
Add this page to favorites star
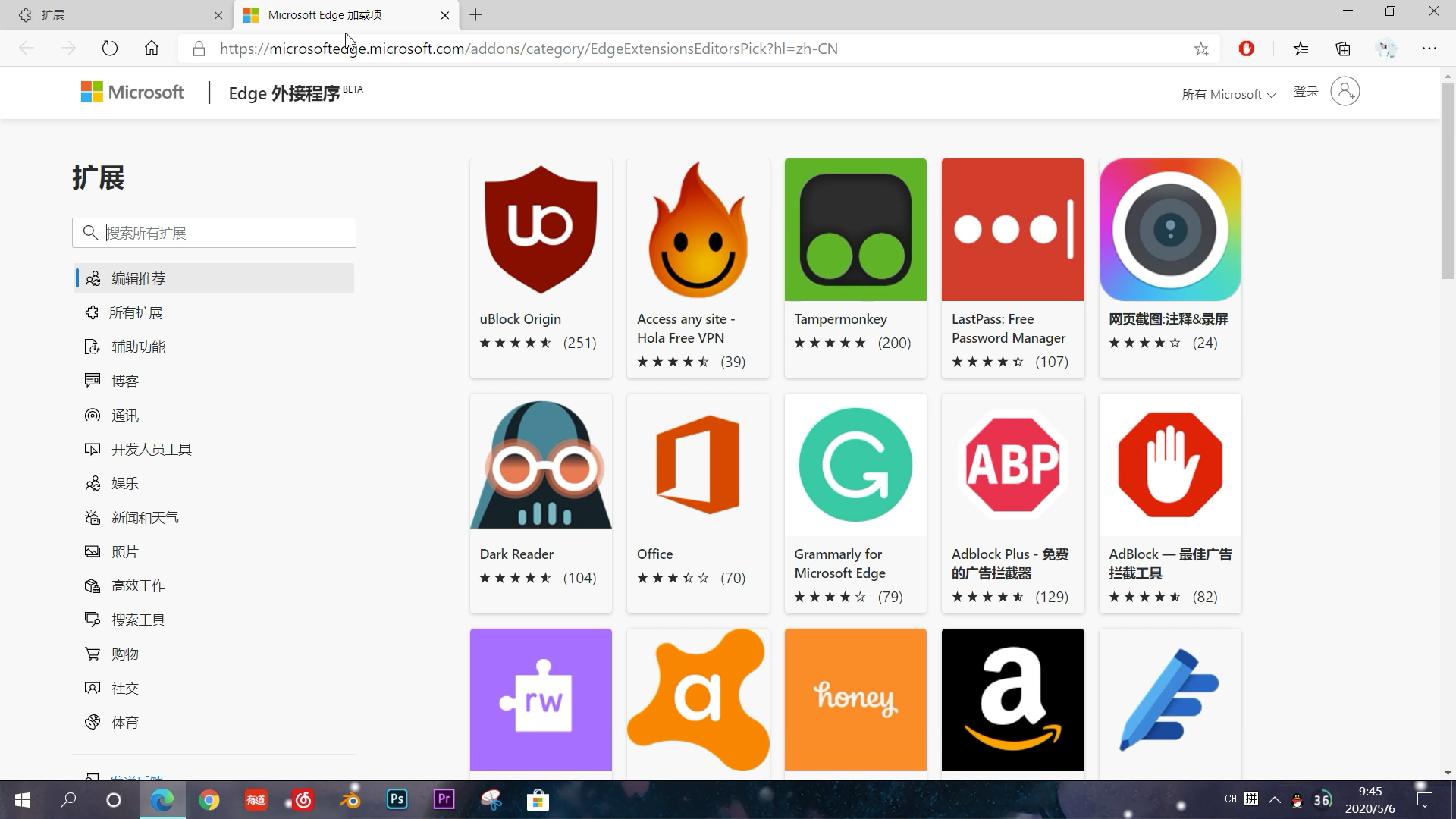(1201, 49)
